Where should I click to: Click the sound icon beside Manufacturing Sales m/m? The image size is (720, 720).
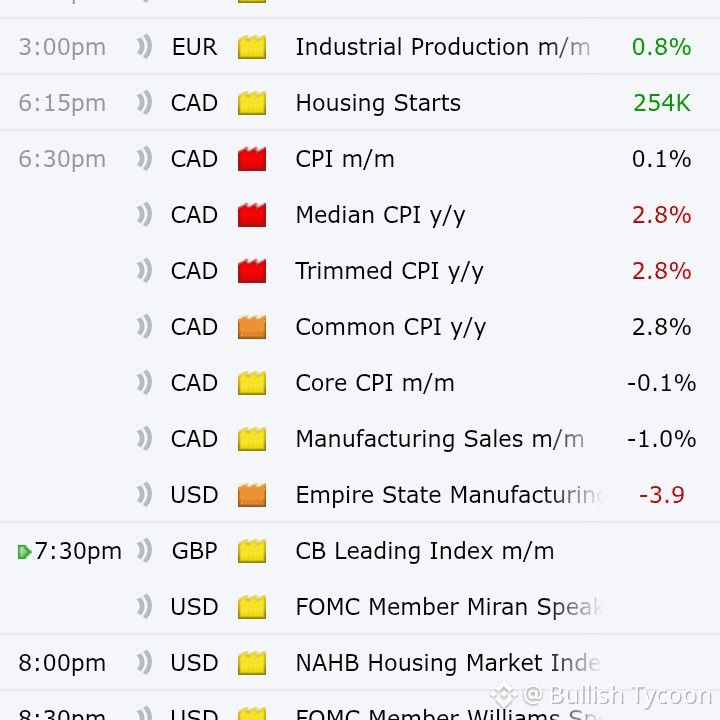tap(145, 439)
